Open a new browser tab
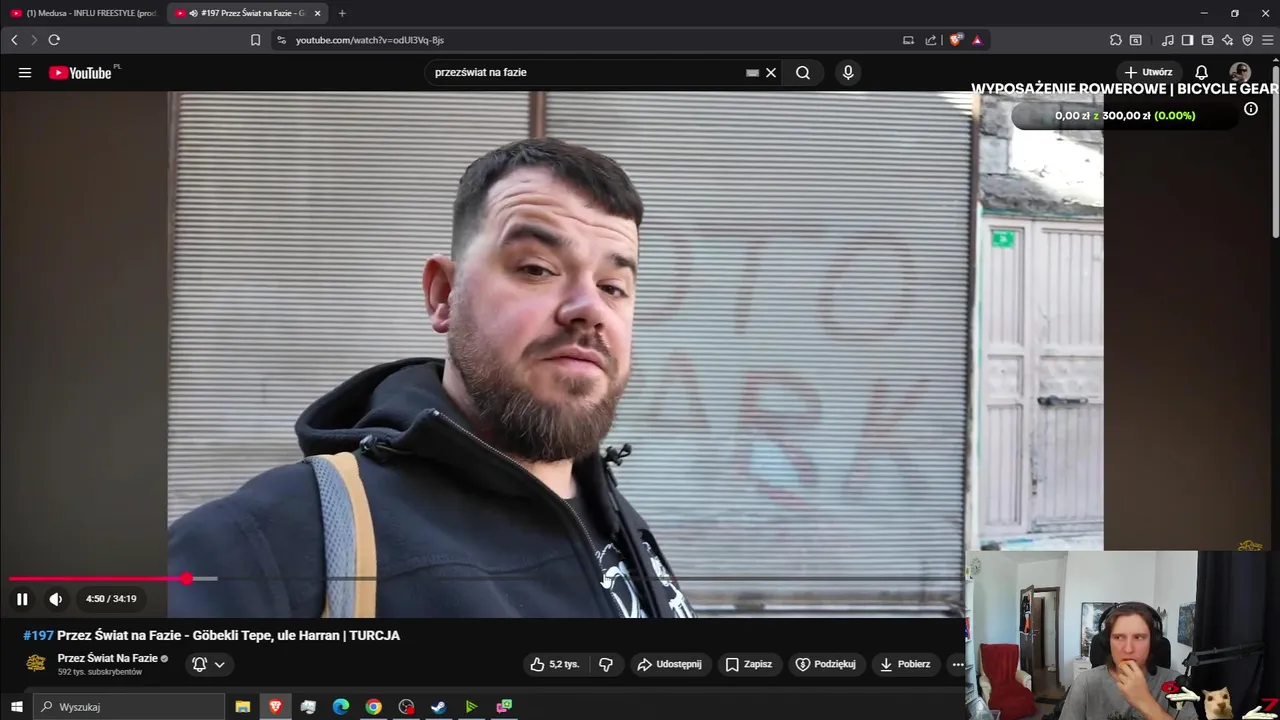The image size is (1280, 720). tap(342, 13)
